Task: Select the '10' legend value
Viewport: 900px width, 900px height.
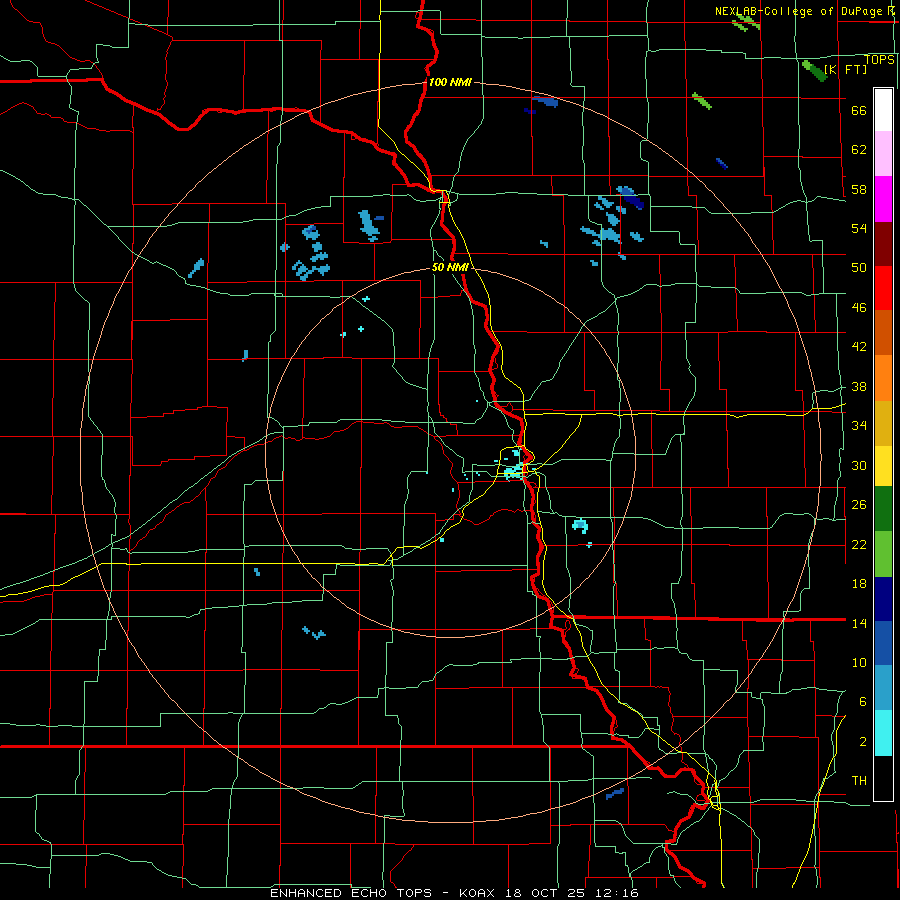Action: coord(859,662)
